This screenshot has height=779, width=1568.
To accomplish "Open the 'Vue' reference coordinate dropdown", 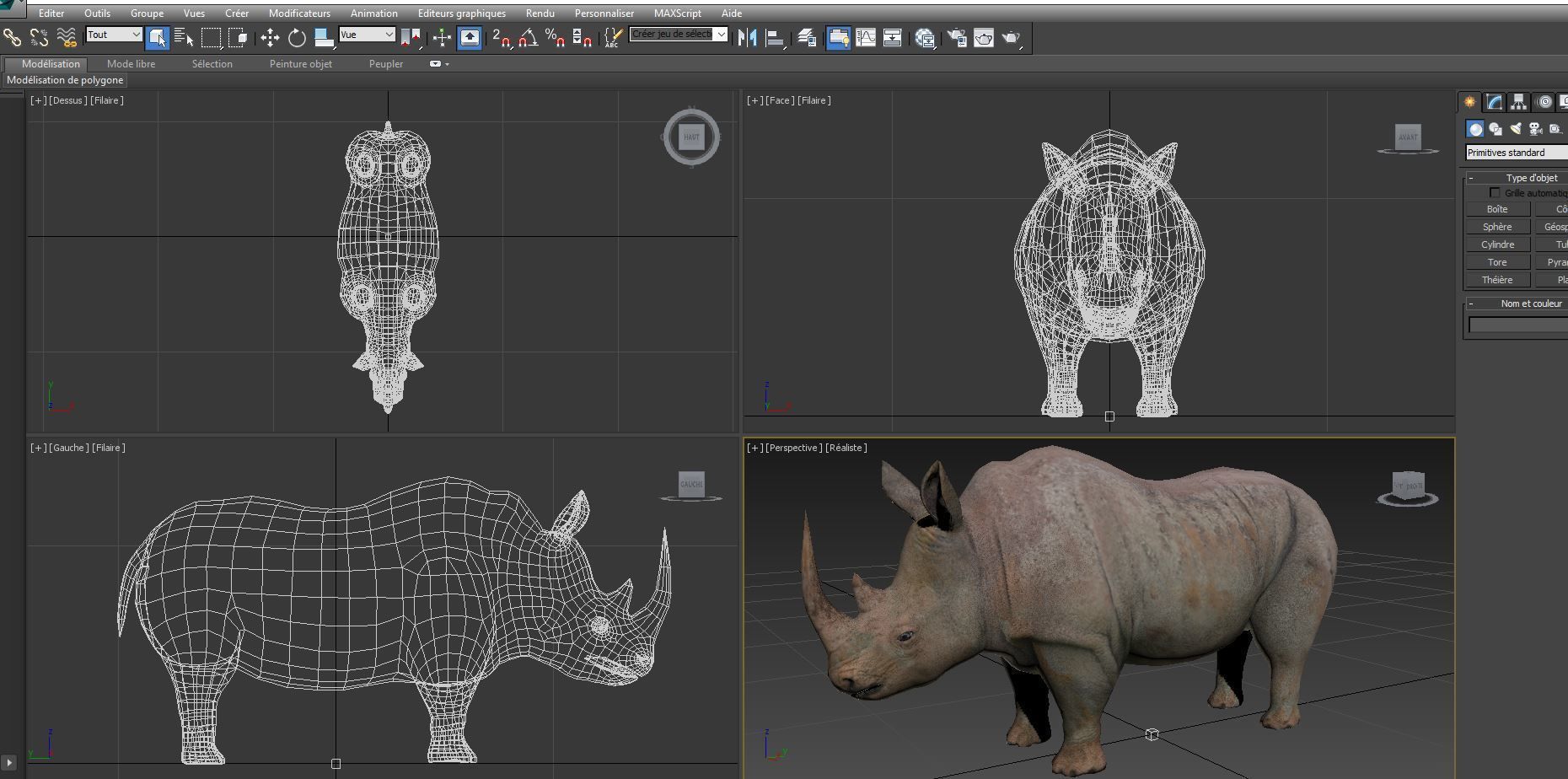I will 367,35.
